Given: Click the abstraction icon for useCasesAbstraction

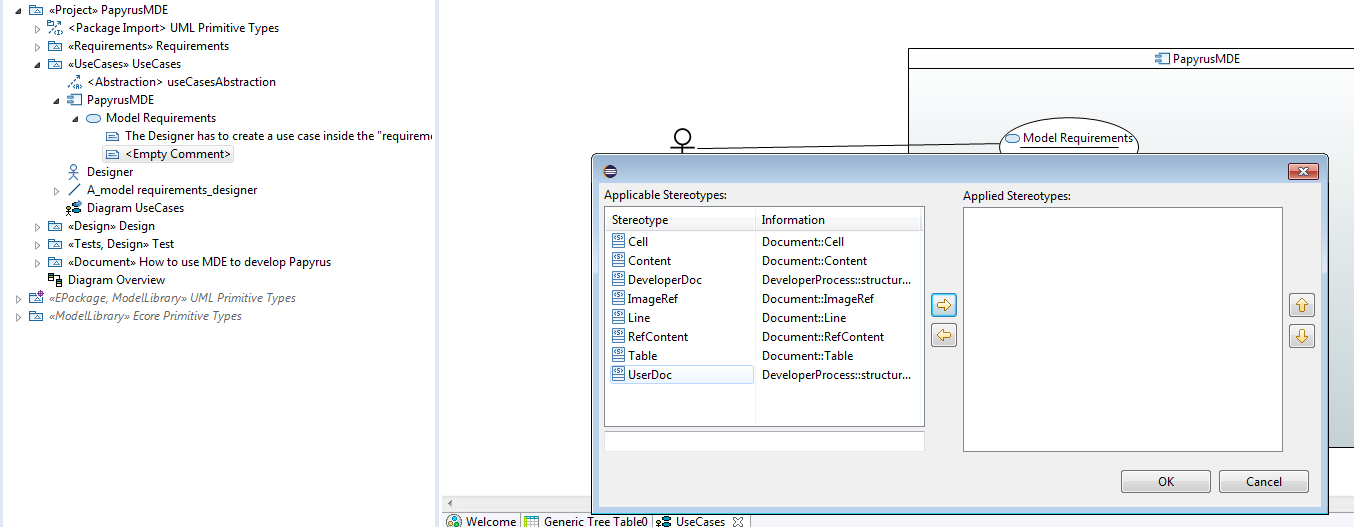Looking at the screenshot, I should pos(74,82).
